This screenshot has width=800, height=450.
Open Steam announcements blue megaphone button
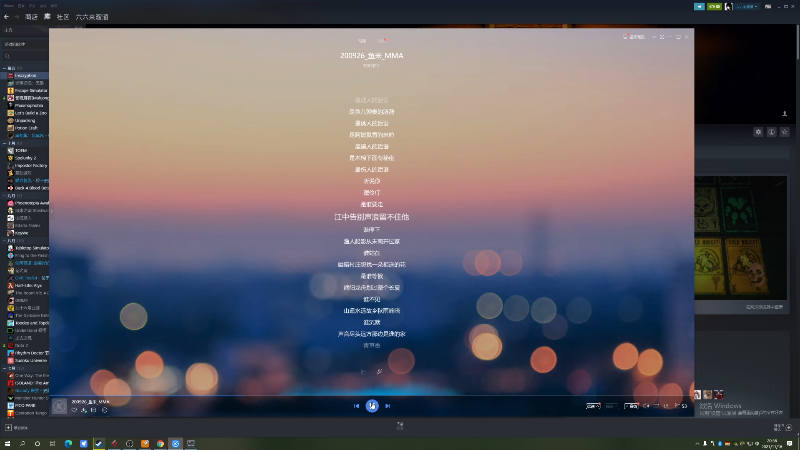[699, 7]
